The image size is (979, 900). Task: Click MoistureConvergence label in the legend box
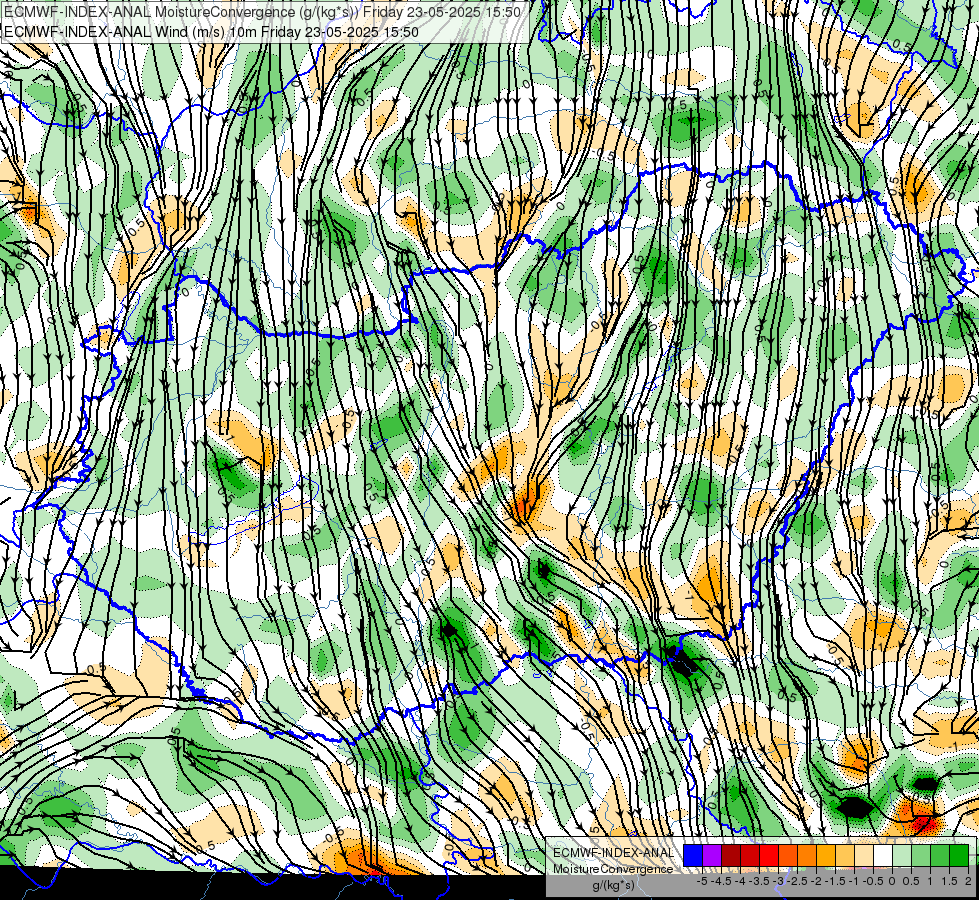[613, 869]
